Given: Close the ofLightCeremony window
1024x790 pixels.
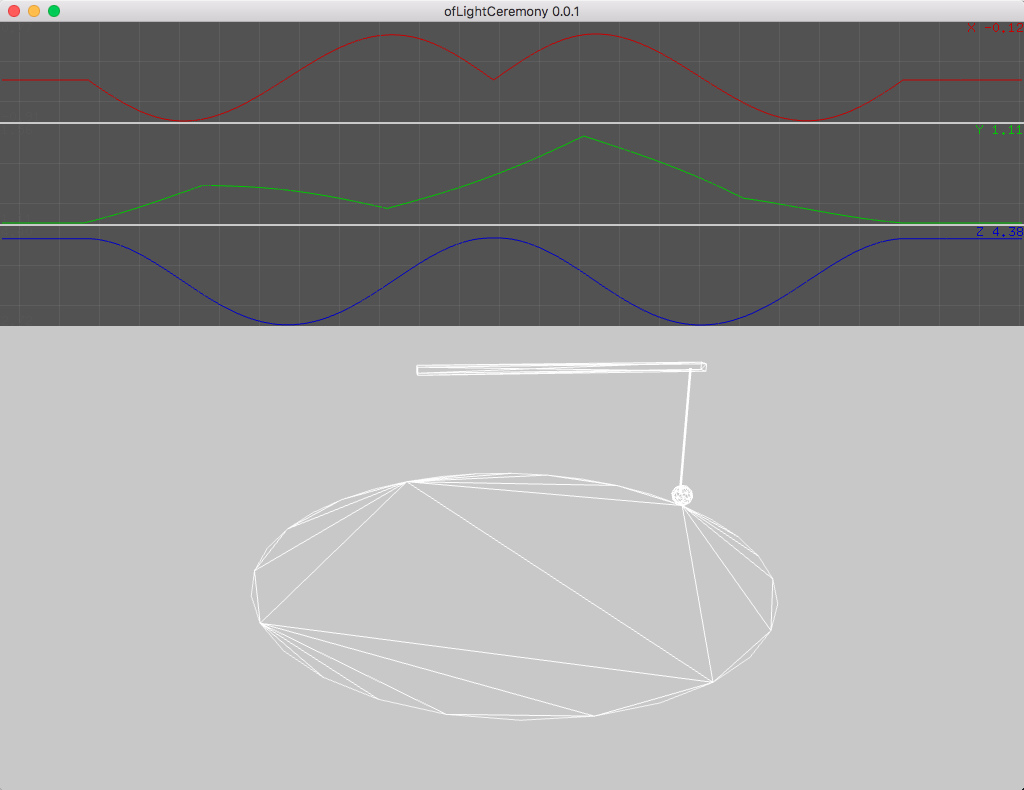Looking at the screenshot, I should pyautogui.click(x=14, y=11).
